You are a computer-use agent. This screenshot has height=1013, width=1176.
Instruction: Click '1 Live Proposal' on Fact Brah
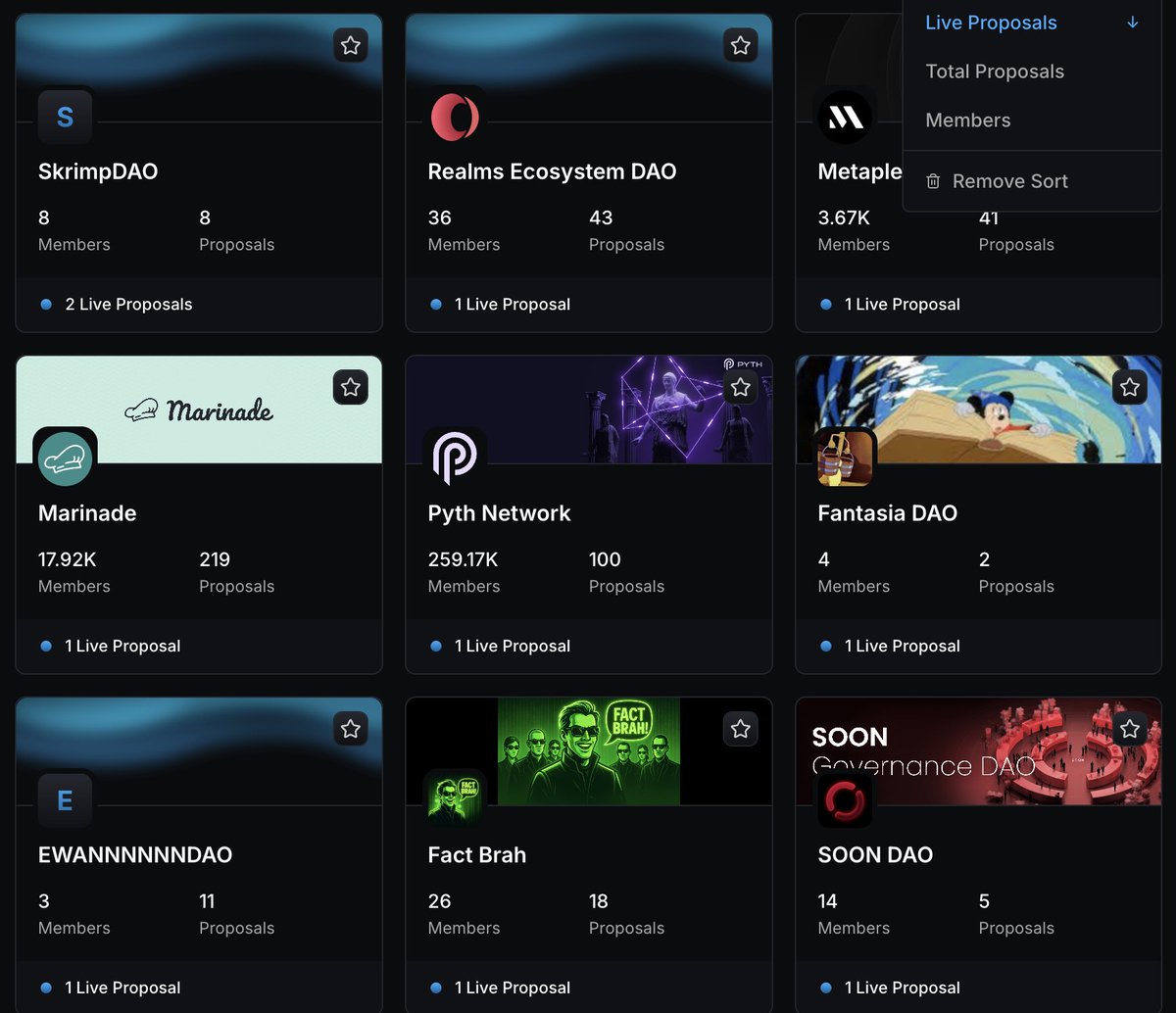point(513,989)
